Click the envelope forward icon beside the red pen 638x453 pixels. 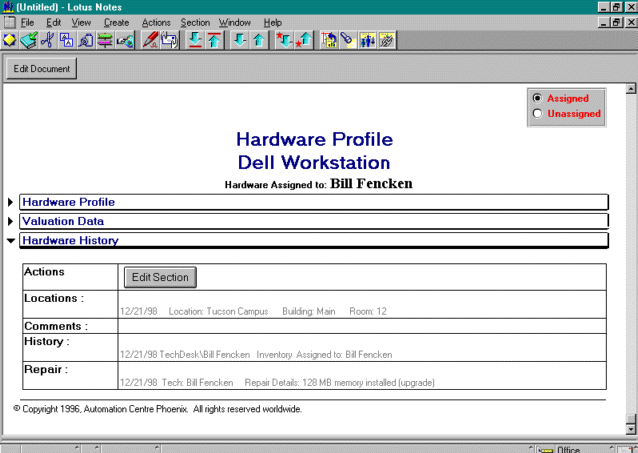169,40
